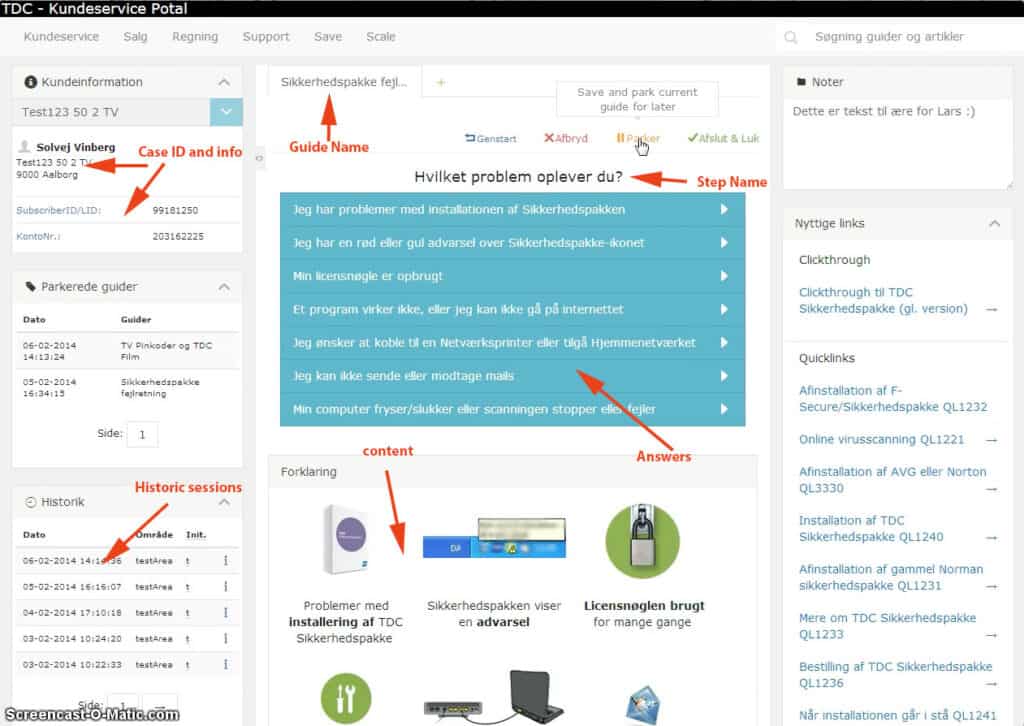Click the tag icon beside Parkerede guider

30,287
